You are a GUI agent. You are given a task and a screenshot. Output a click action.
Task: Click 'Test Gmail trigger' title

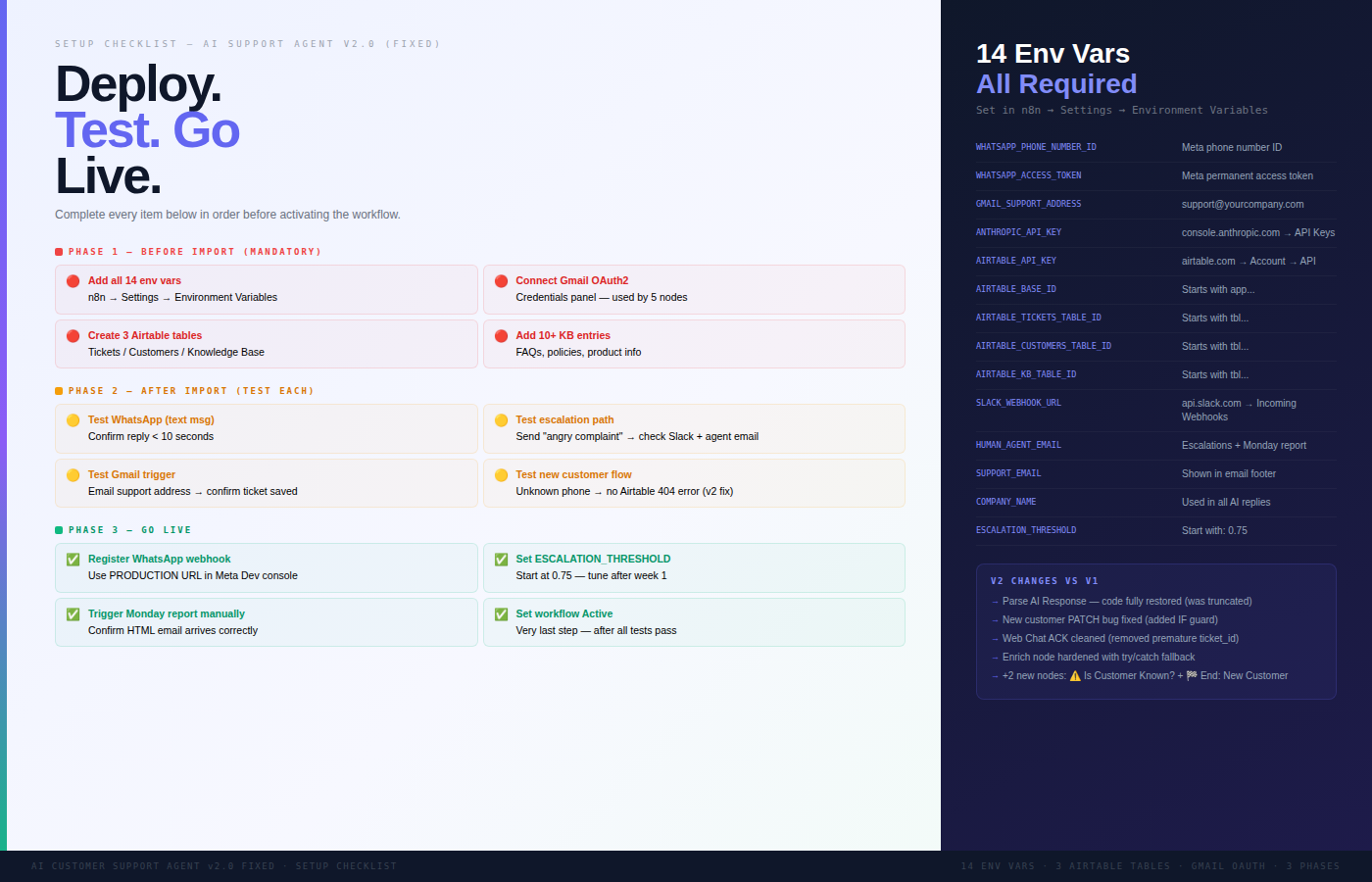coord(131,474)
